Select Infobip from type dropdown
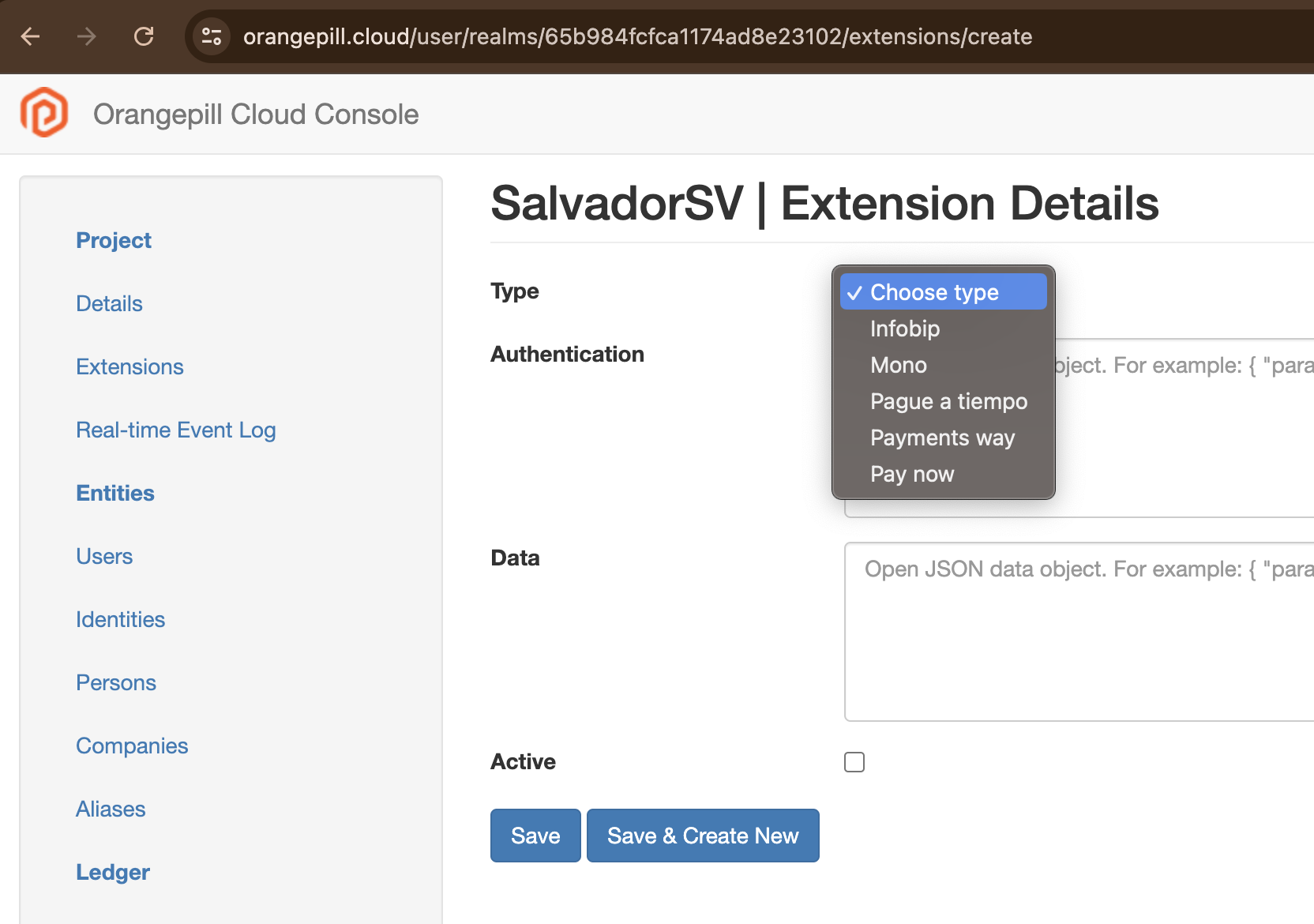 pyautogui.click(x=905, y=329)
